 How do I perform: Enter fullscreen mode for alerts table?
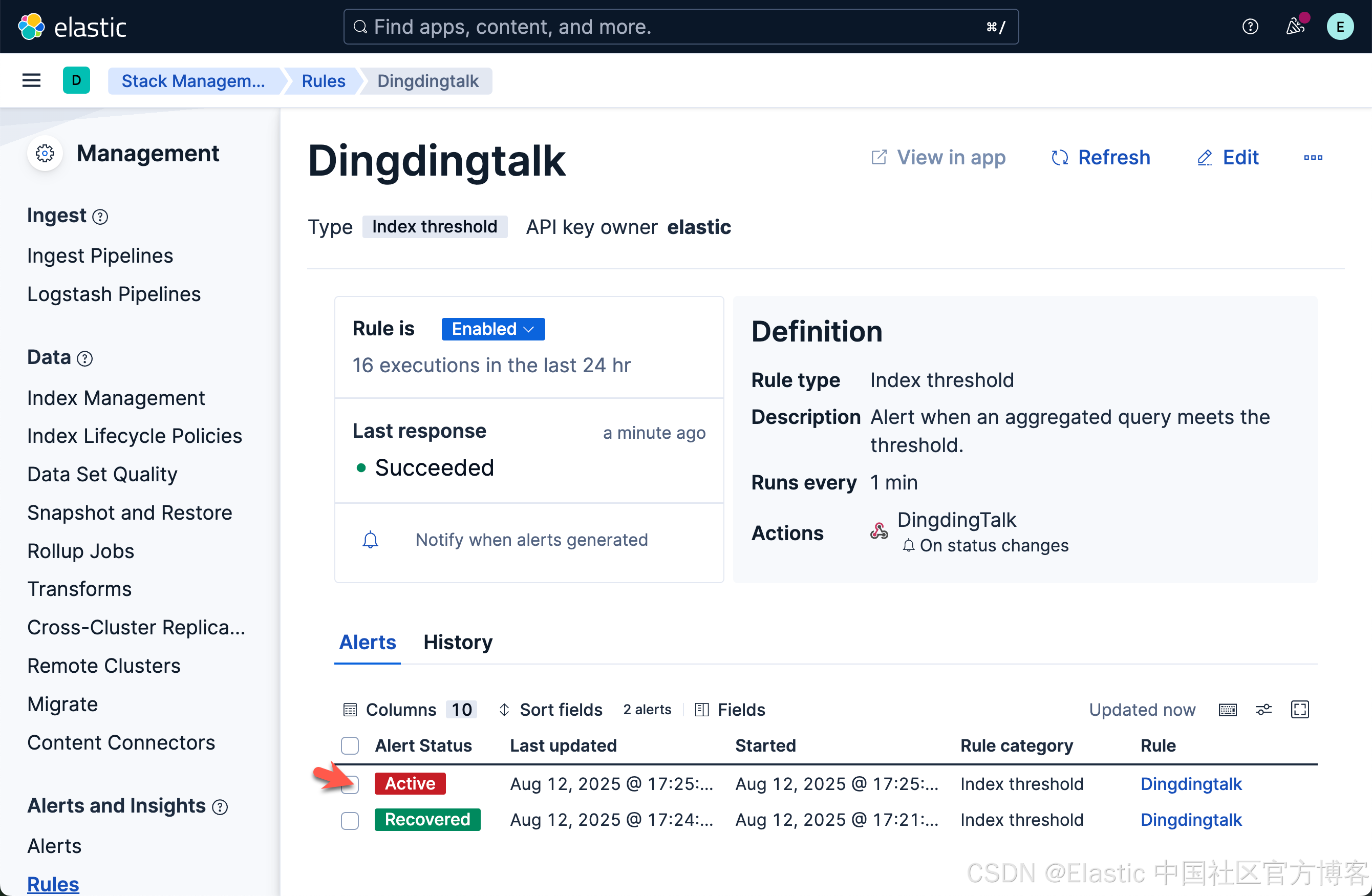coord(1299,710)
